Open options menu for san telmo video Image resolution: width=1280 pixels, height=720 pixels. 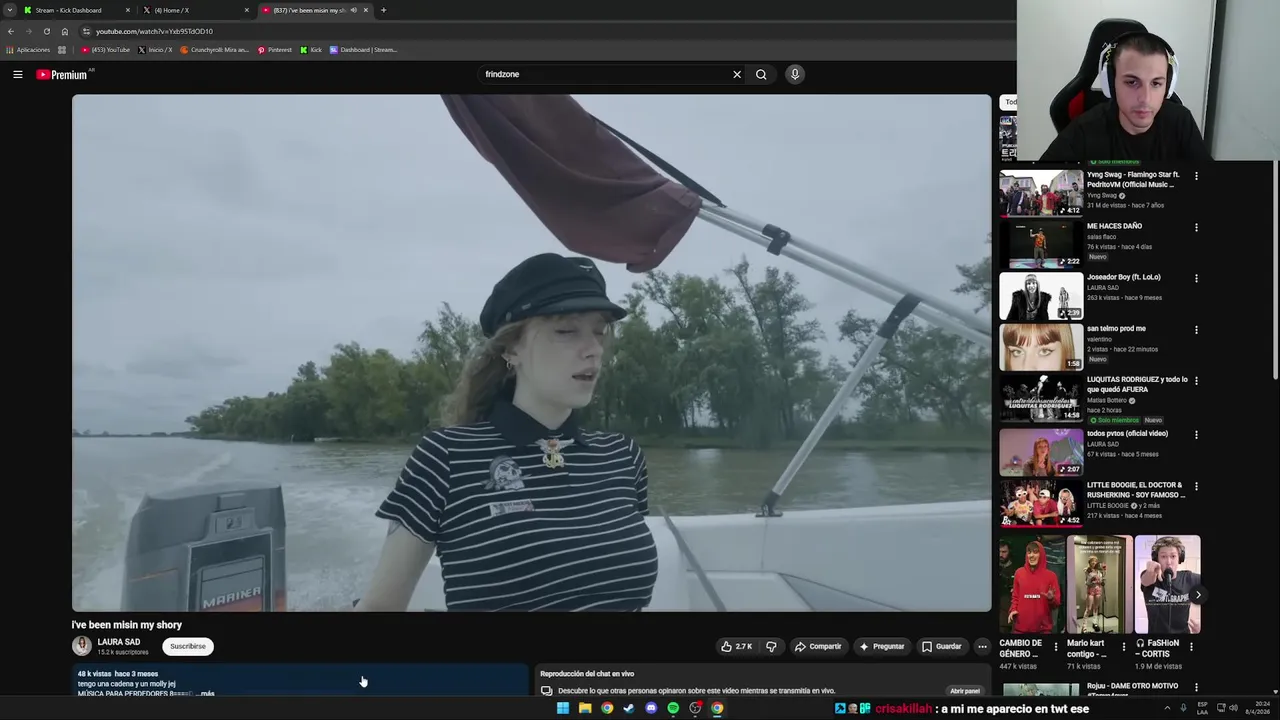(1196, 329)
